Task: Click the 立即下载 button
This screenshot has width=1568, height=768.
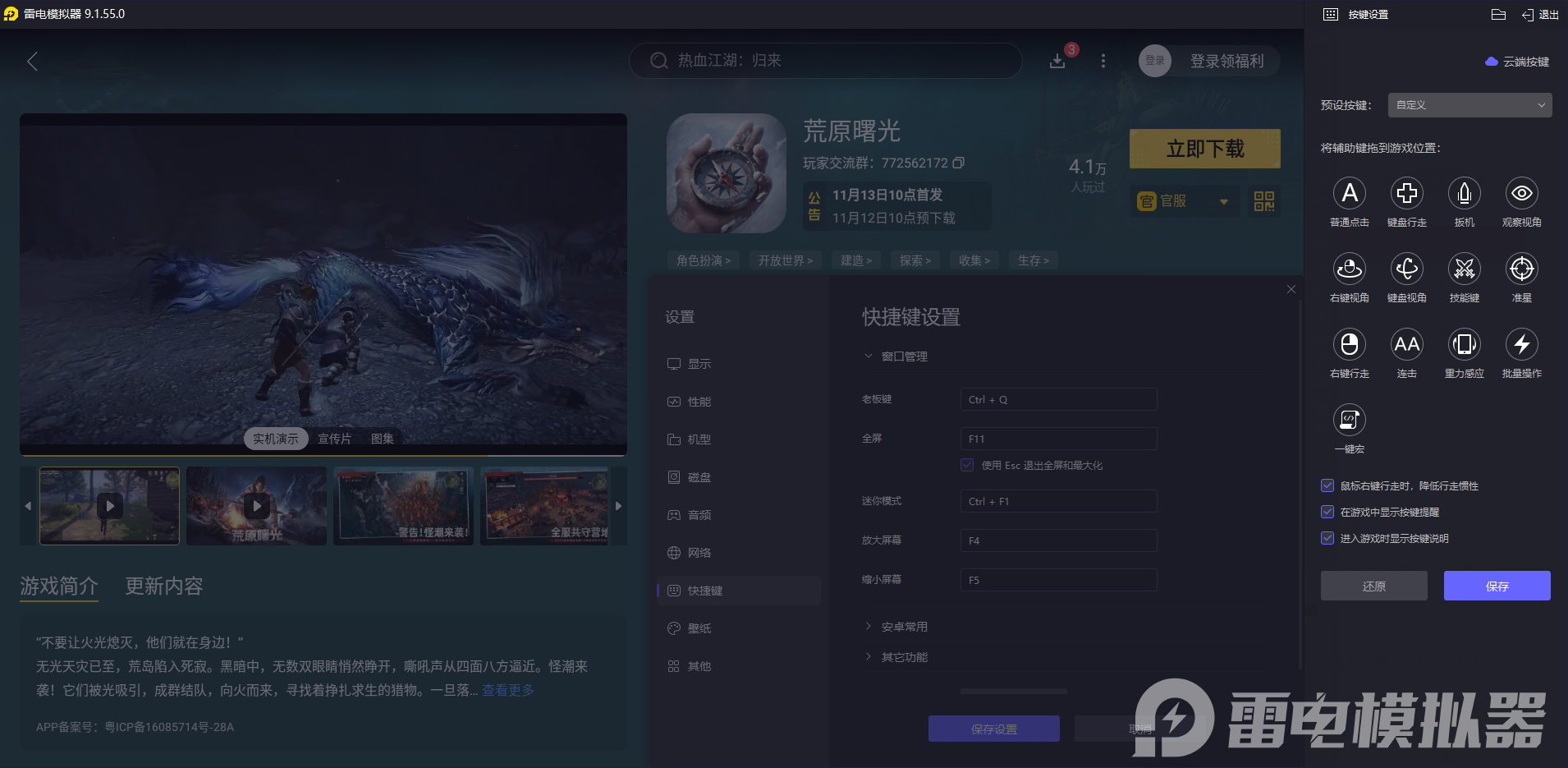Action: (1205, 149)
